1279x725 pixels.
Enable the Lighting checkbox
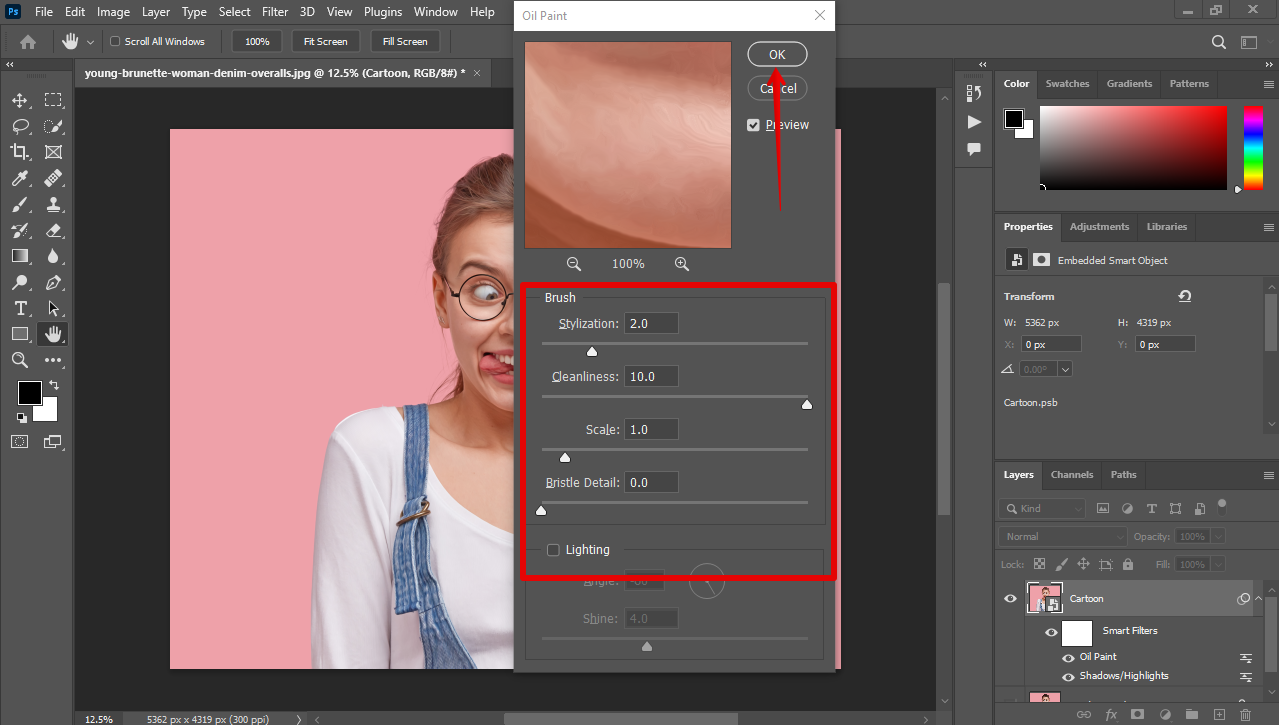[x=553, y=549]
